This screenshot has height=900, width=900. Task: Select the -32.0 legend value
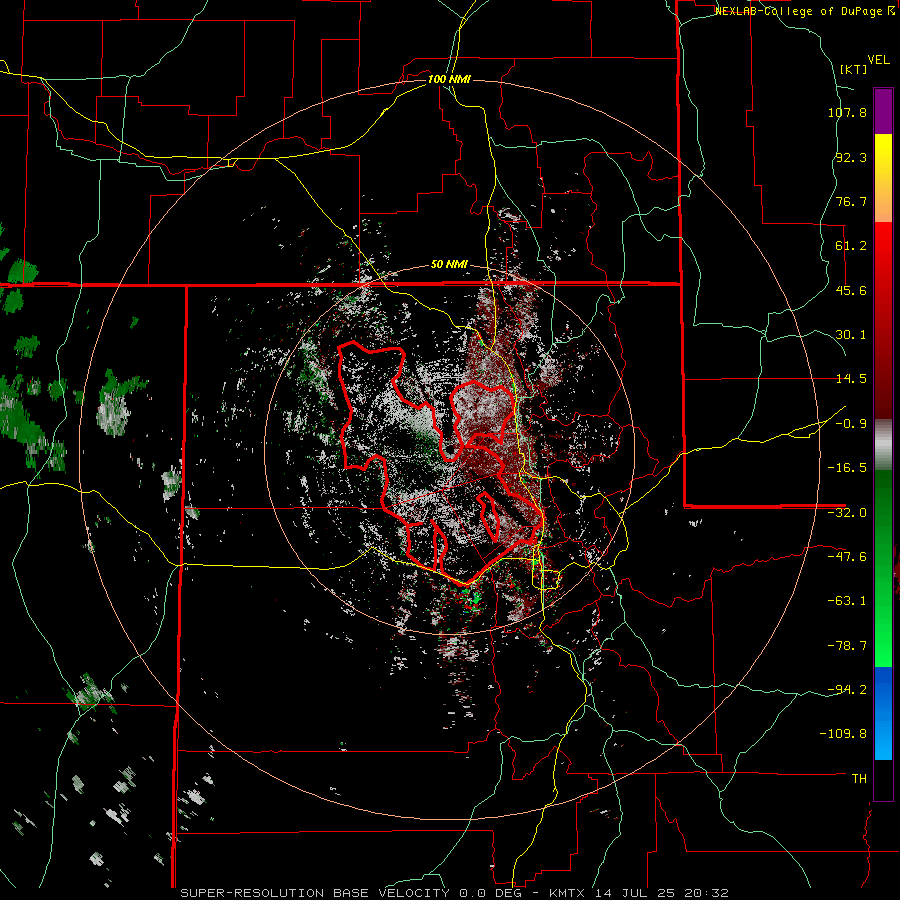pyautogui.click(x=847, y=513)
